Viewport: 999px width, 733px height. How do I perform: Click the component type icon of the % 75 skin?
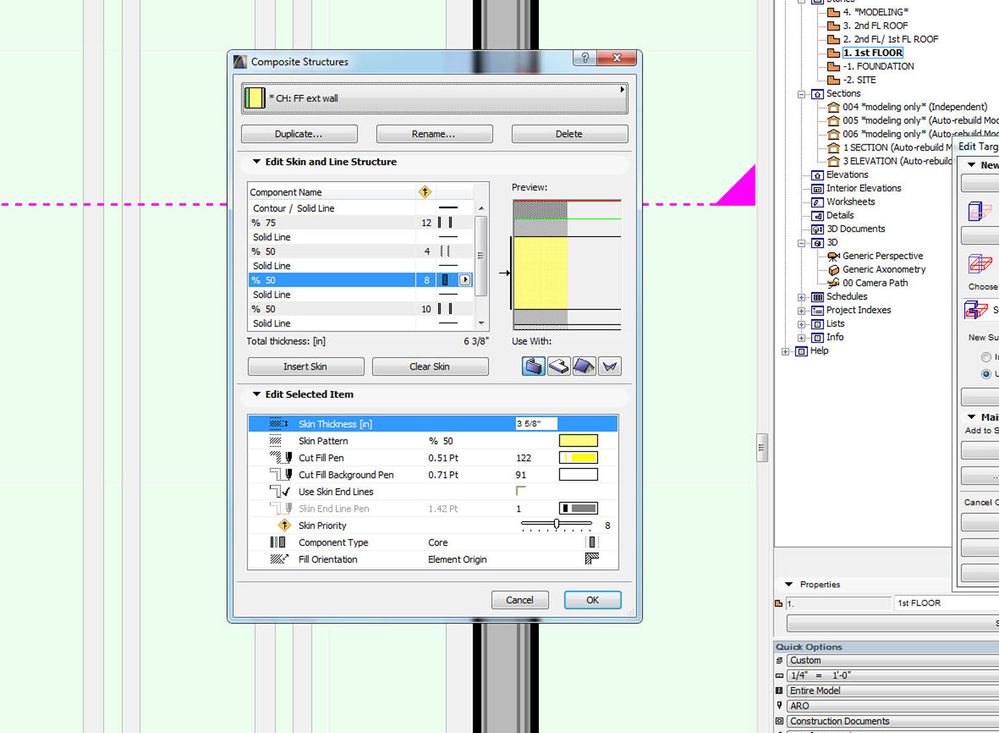tap(445, 222)
